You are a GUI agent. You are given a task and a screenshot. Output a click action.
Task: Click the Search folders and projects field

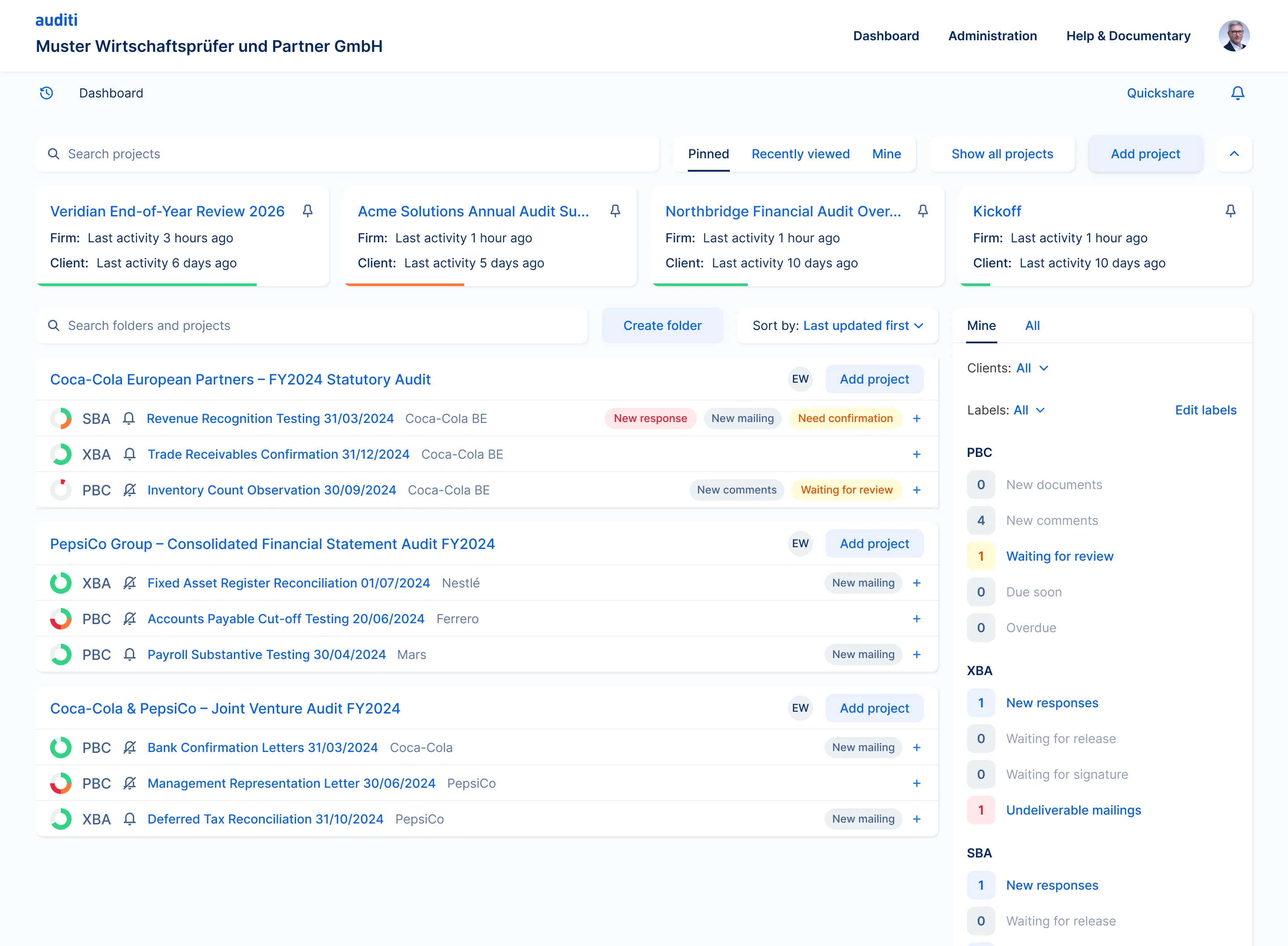312,325
